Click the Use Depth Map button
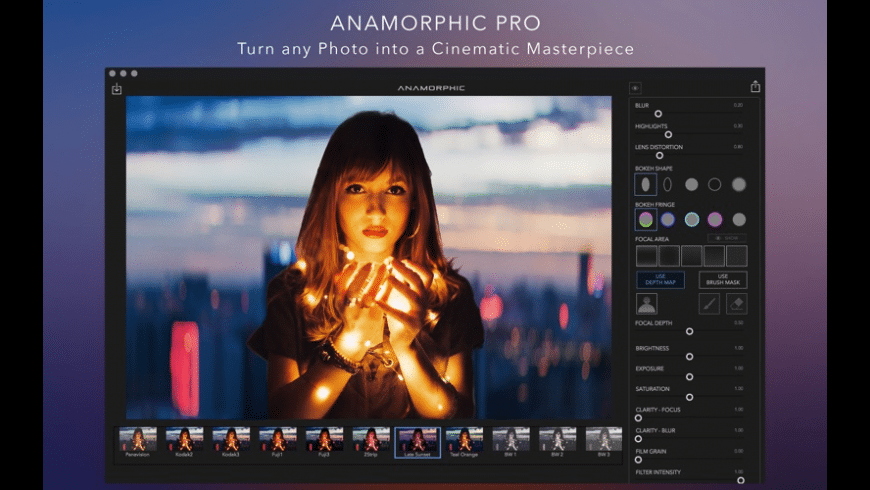The width and height of the screenshot is (870, 490). [x=660, y=280]
